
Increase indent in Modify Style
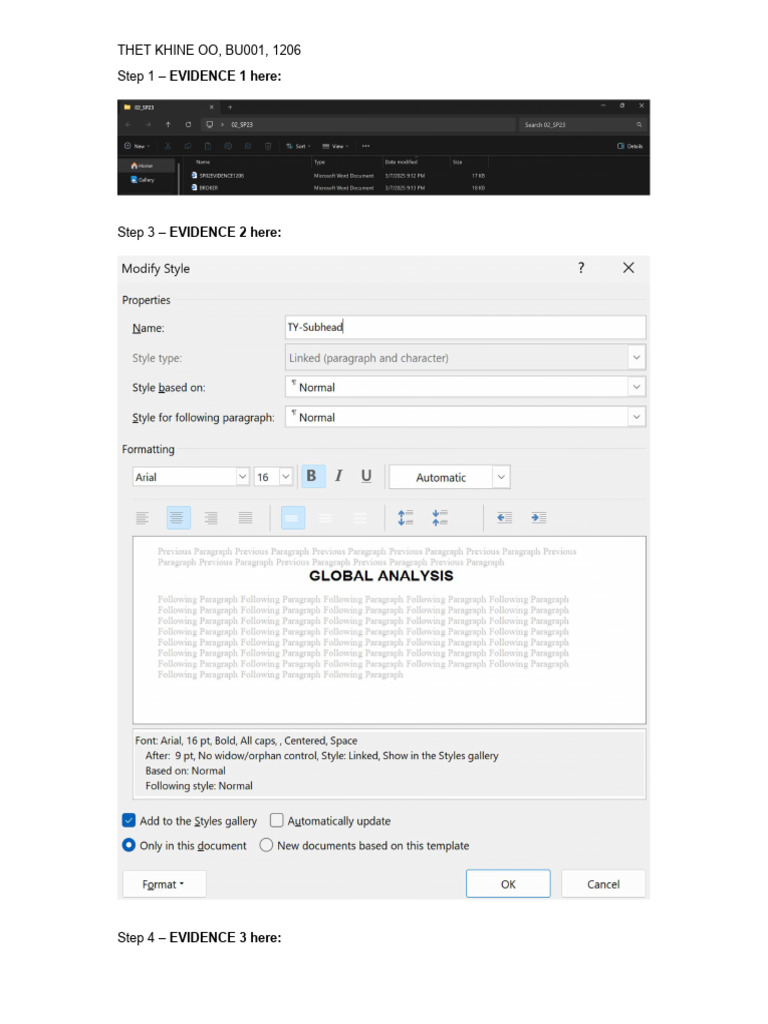538,518
